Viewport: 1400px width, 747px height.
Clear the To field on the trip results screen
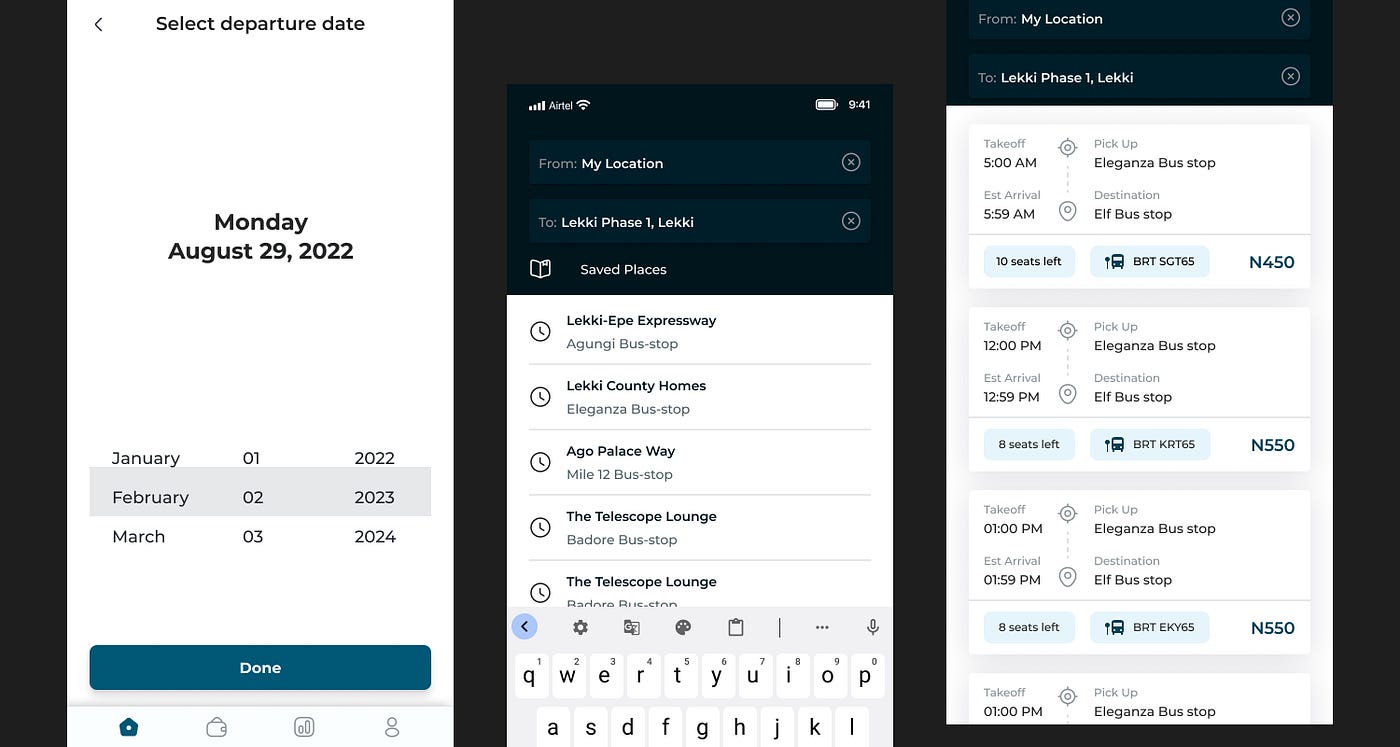coord(1291,76)
